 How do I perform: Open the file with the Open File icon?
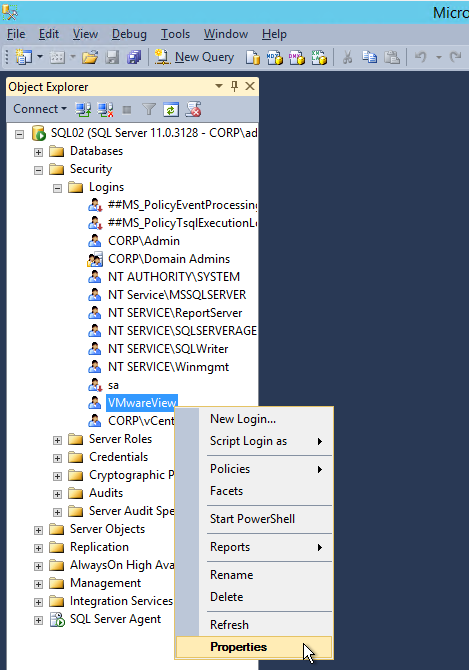click(90, 57)
